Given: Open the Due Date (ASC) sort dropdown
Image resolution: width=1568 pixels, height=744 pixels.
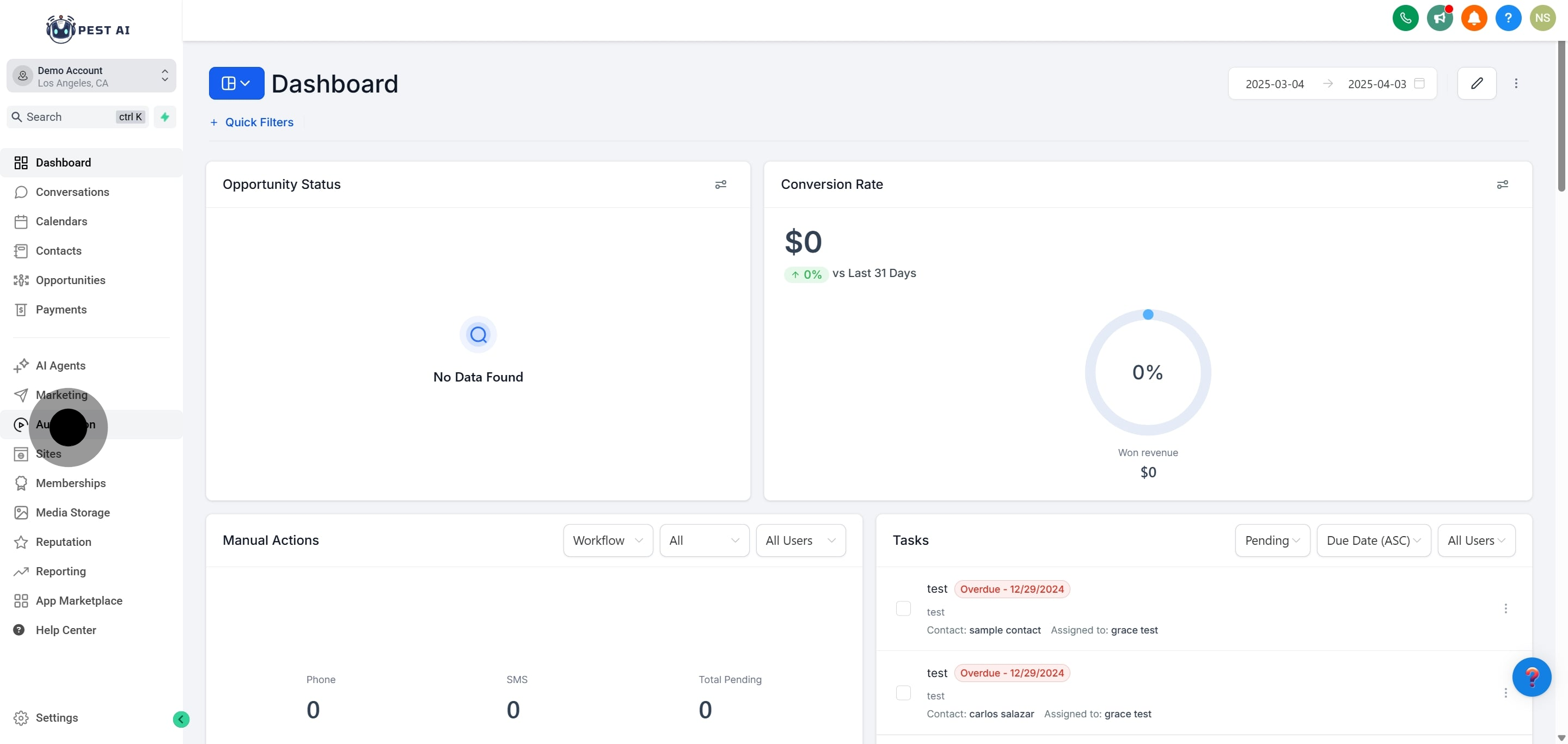Looking at the screenshot, I should coord(1373,540).
